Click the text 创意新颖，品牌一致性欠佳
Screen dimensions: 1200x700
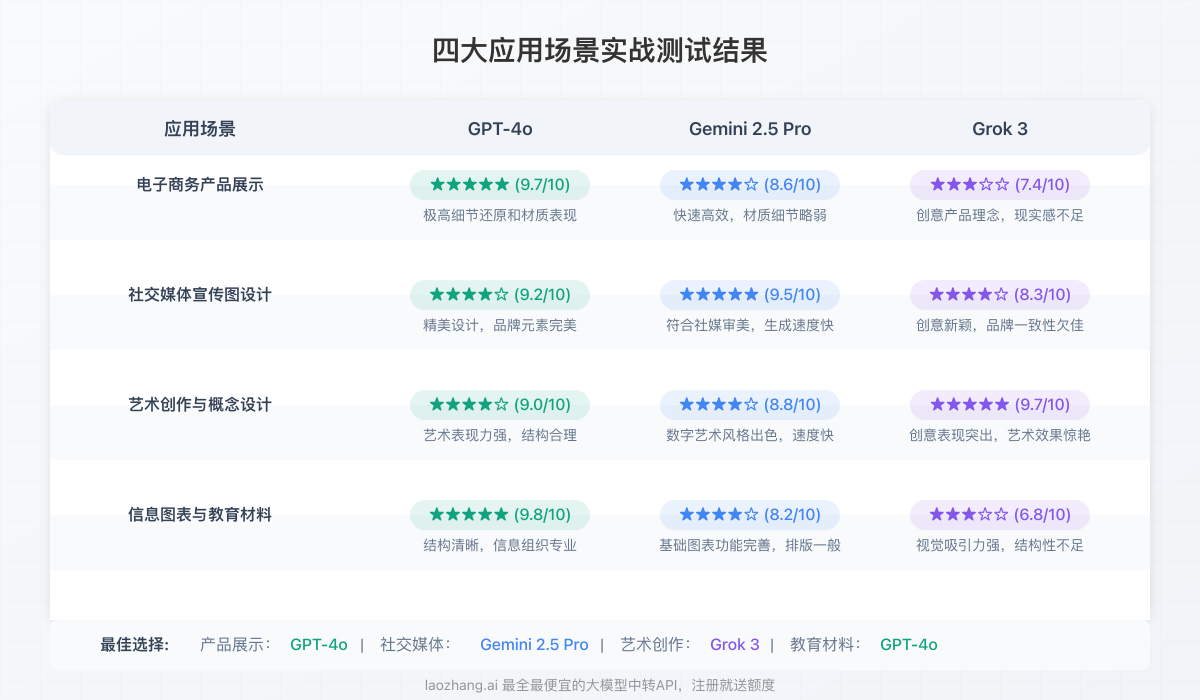coord(1000,325)
